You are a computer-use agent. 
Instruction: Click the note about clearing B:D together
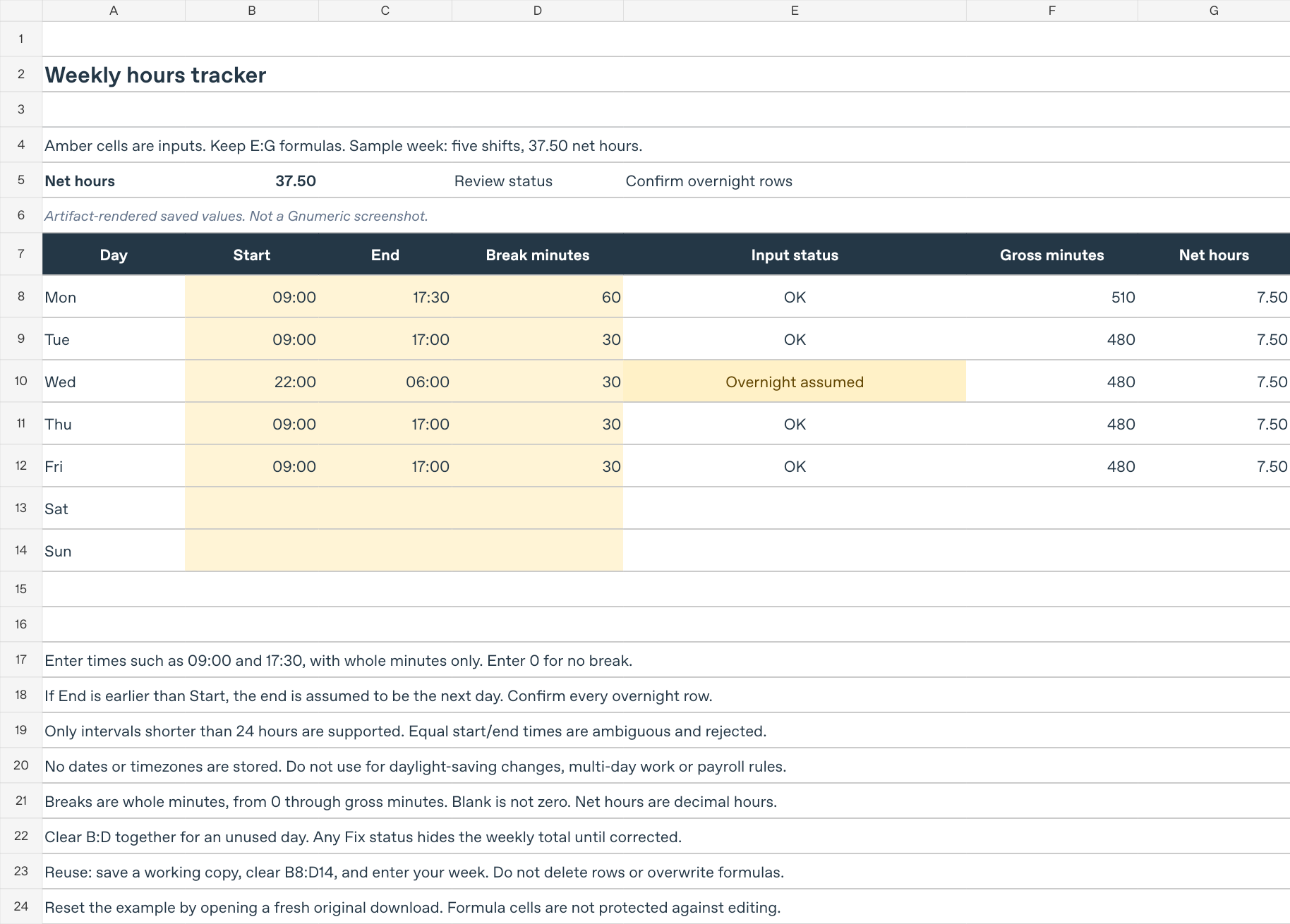coord(363,837)
